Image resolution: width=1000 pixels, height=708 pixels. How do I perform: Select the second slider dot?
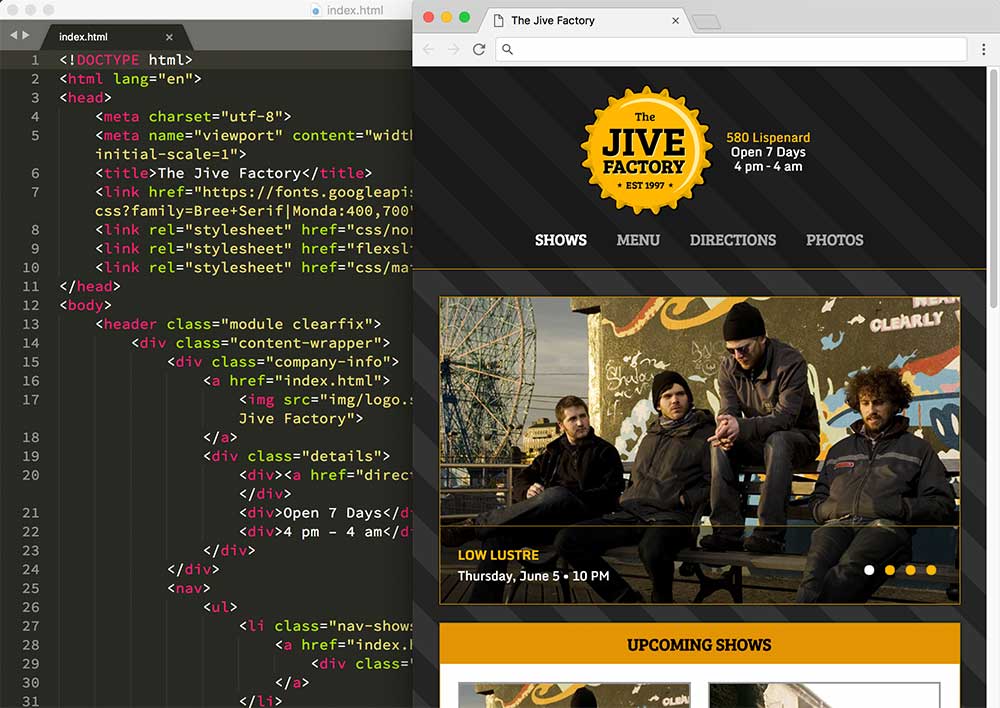point(890,570)
